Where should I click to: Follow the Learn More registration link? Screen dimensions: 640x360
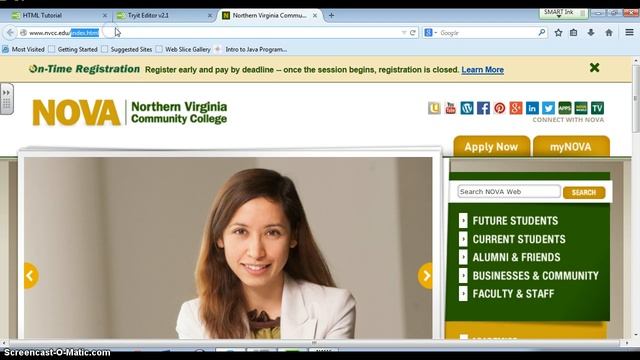click(x=482, y=70)
